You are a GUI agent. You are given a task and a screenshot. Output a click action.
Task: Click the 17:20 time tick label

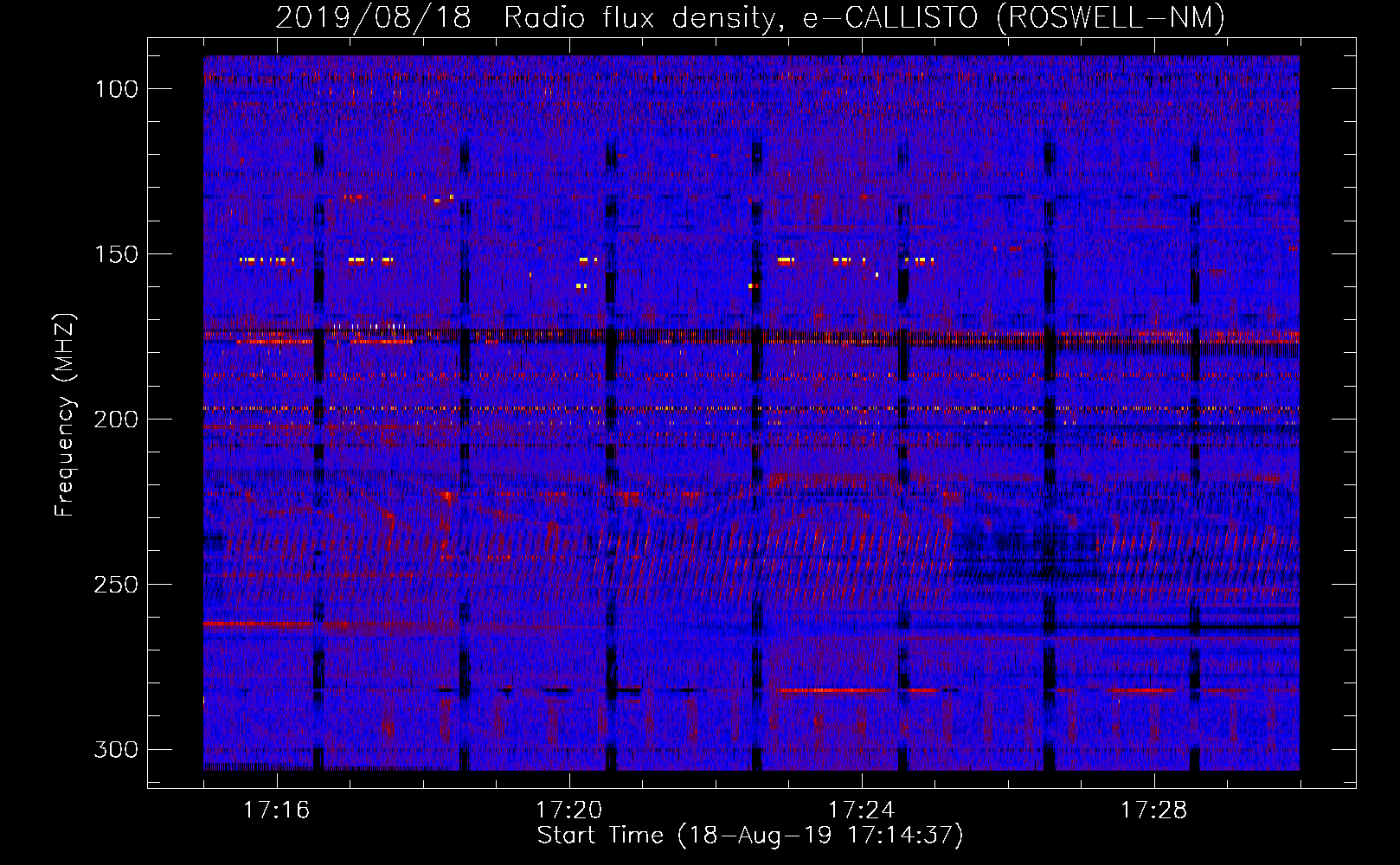pyautogui.click(x=568, y=811)
